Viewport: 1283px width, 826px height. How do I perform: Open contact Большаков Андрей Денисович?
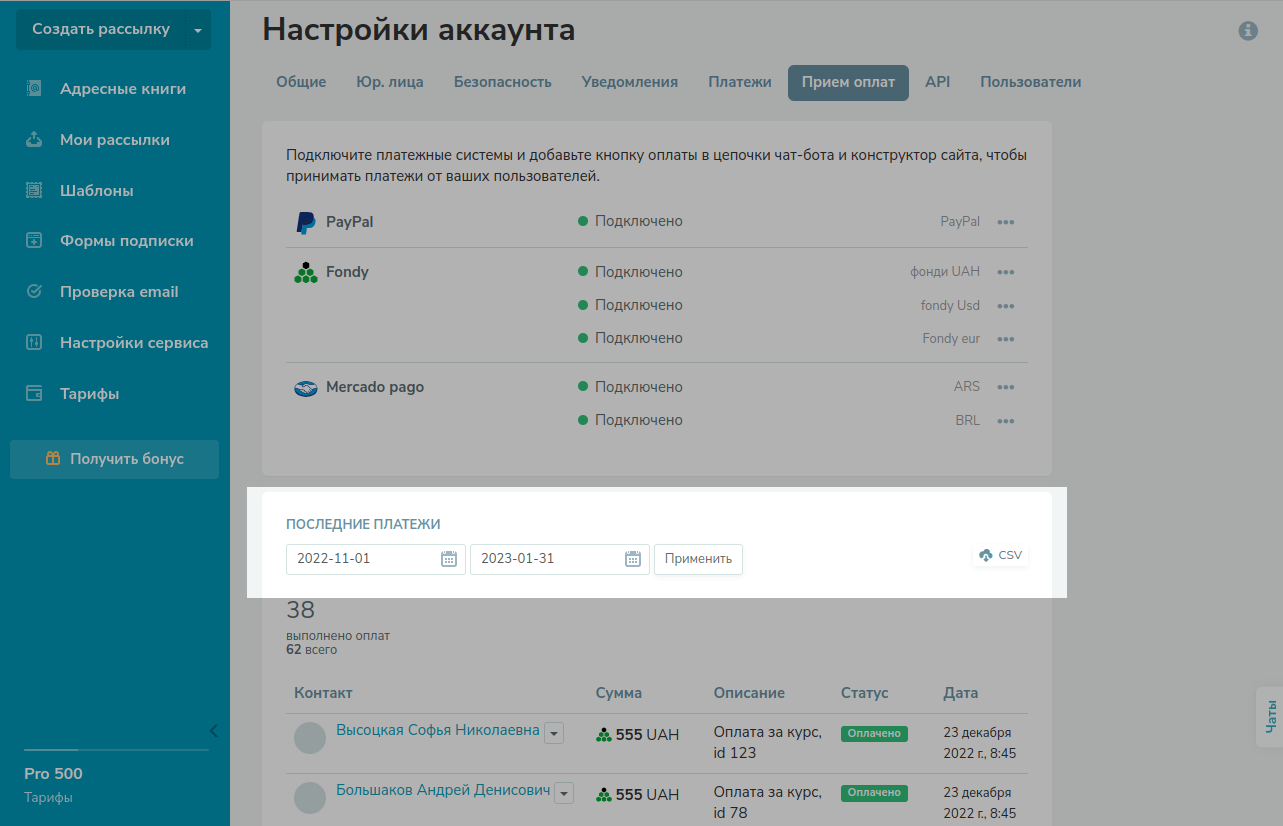443,790
